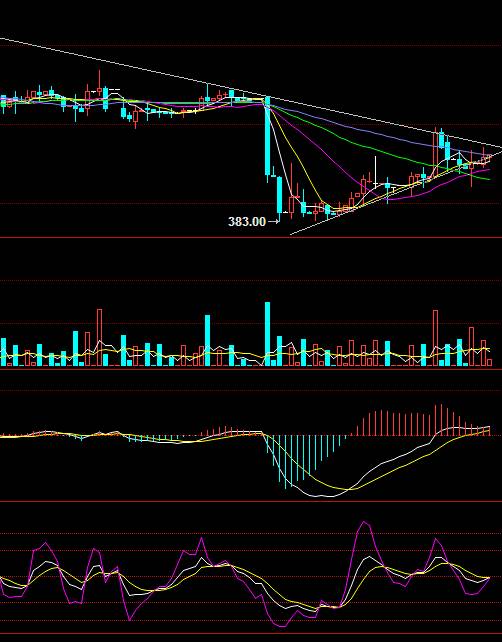Select the magenta oscillator trough below the crash

tap(282, 625)
